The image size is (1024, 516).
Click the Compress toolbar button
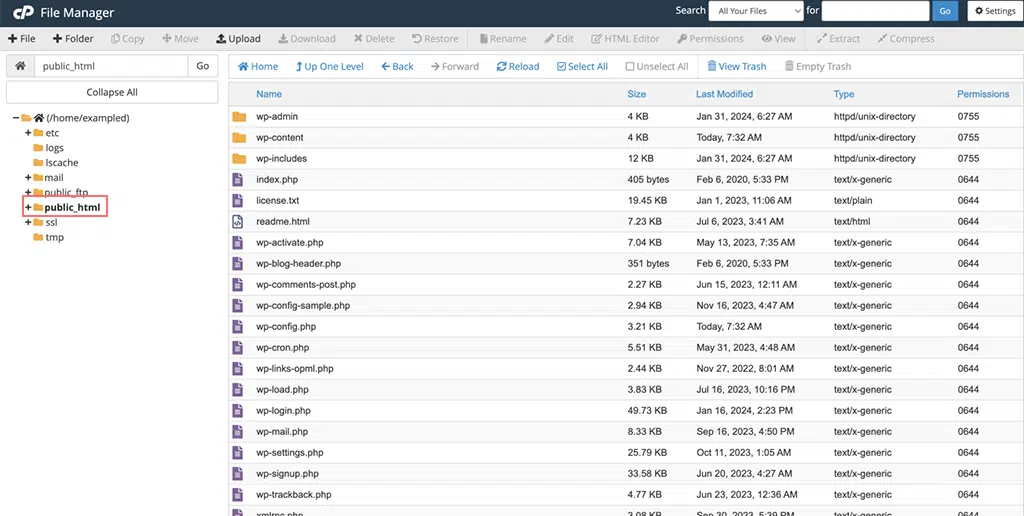[x=906, y=39]
